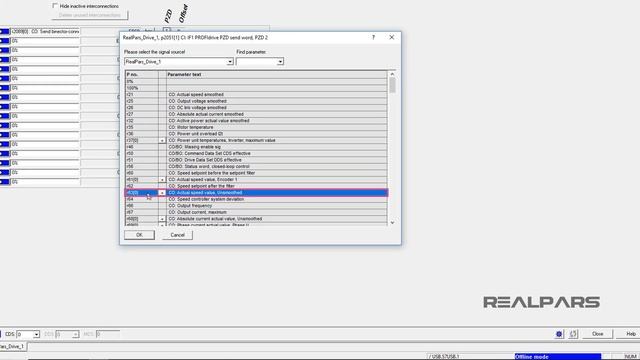The height and width of the screenshot is (360, 640).
Task: Select CO: Motor temperature row
Action: (256, 127)
